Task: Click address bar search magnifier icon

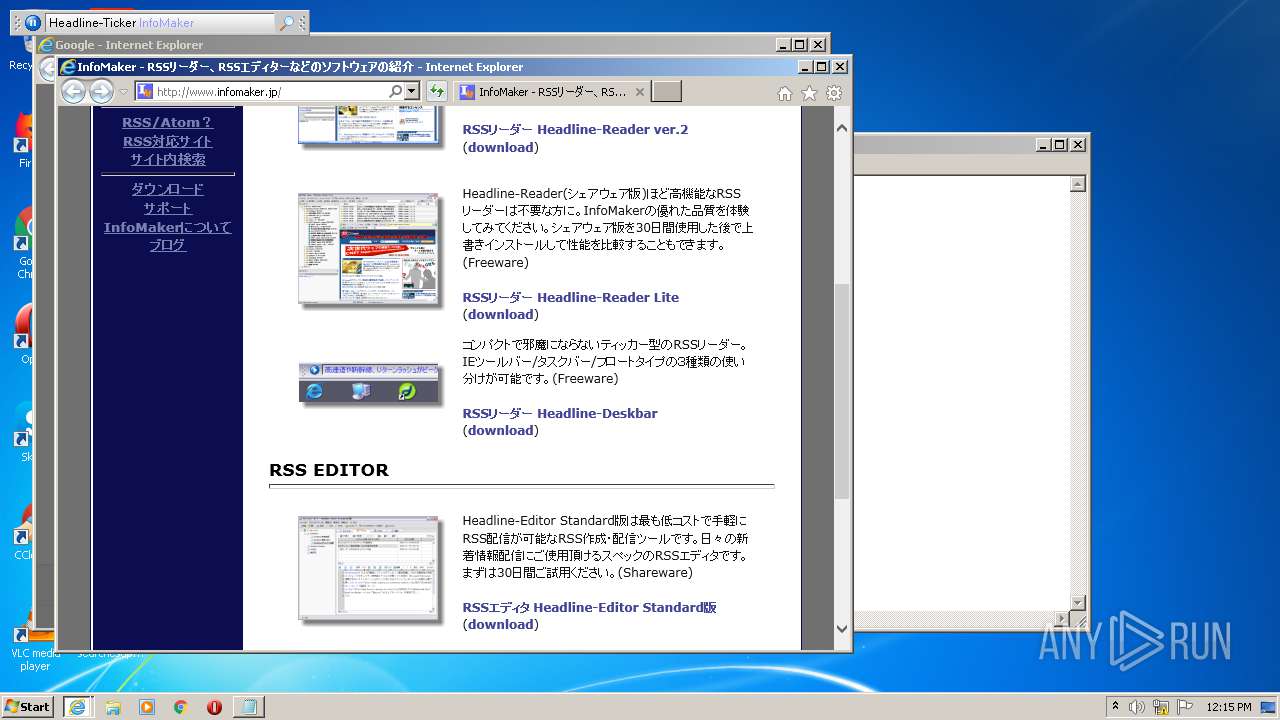Action: (396, 92)
